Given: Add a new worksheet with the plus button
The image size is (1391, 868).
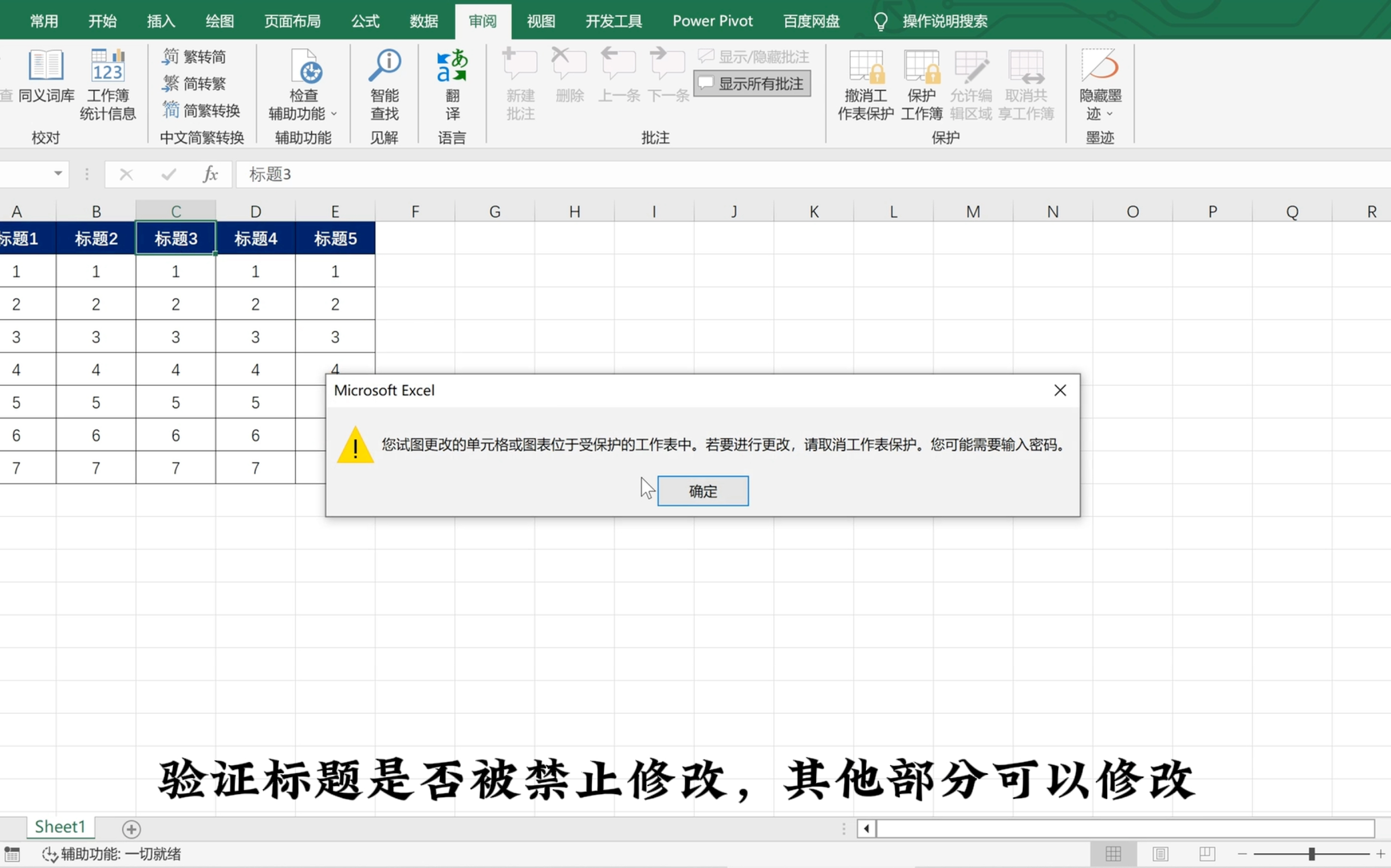Looking at the screenshot, I should click(x=131, y=828).
